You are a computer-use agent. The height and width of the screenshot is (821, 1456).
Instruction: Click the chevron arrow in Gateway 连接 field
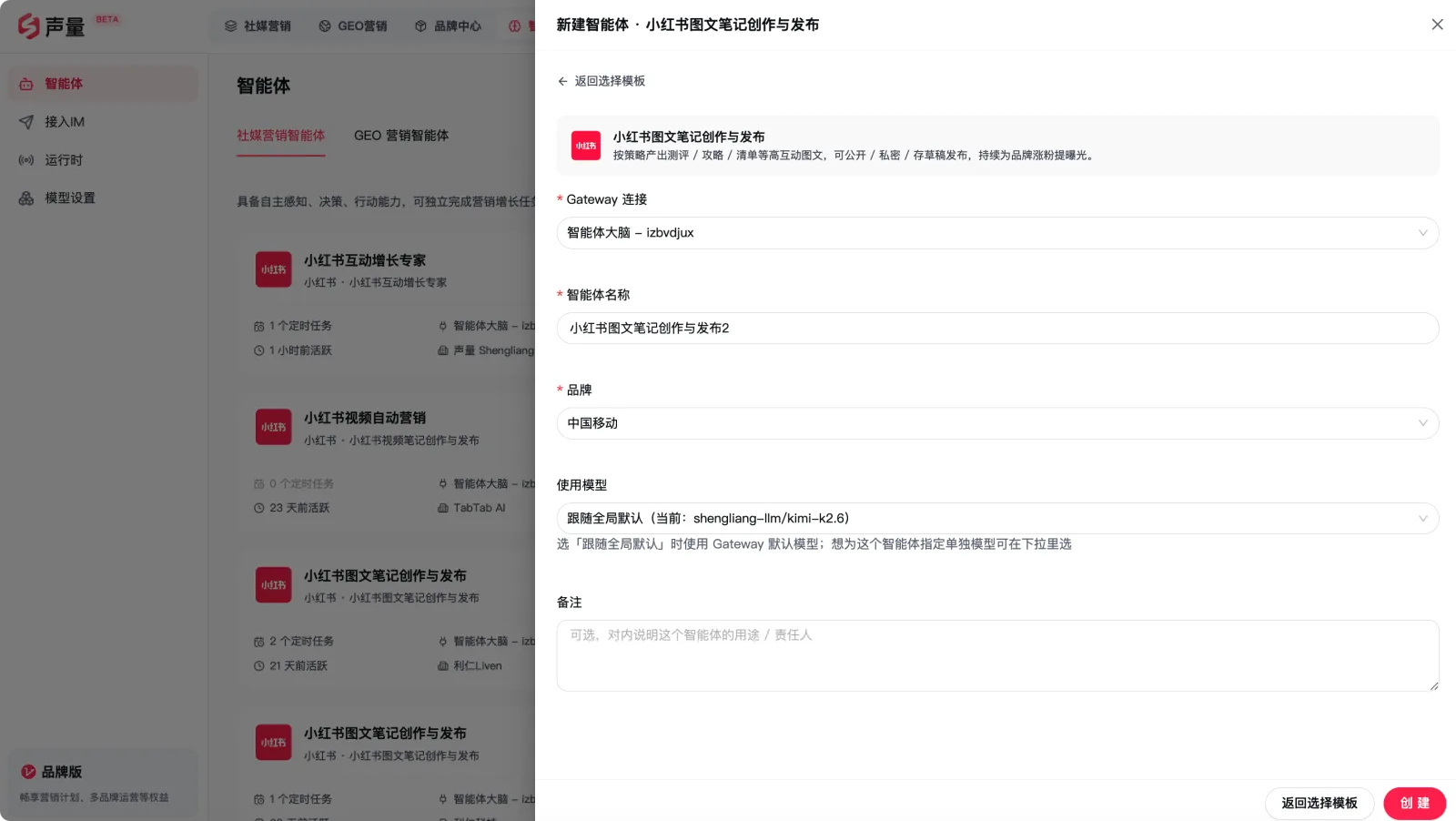click(1422, 233)
